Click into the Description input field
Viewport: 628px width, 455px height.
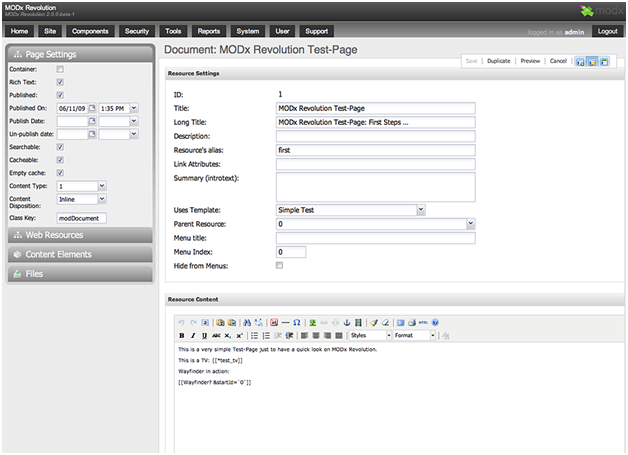click(x=375, y=136)
